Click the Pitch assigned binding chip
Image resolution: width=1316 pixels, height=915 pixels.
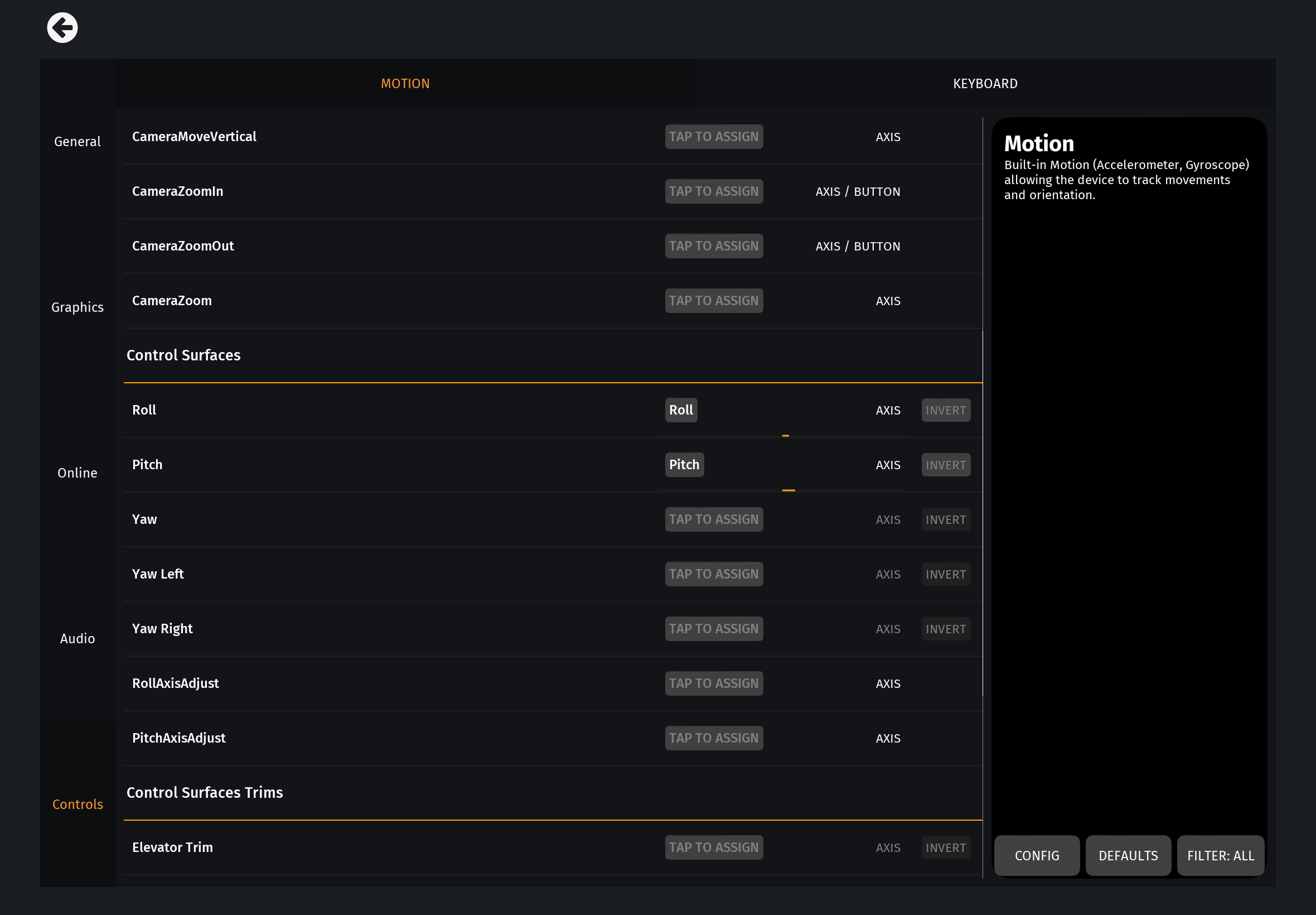[684, 465]
